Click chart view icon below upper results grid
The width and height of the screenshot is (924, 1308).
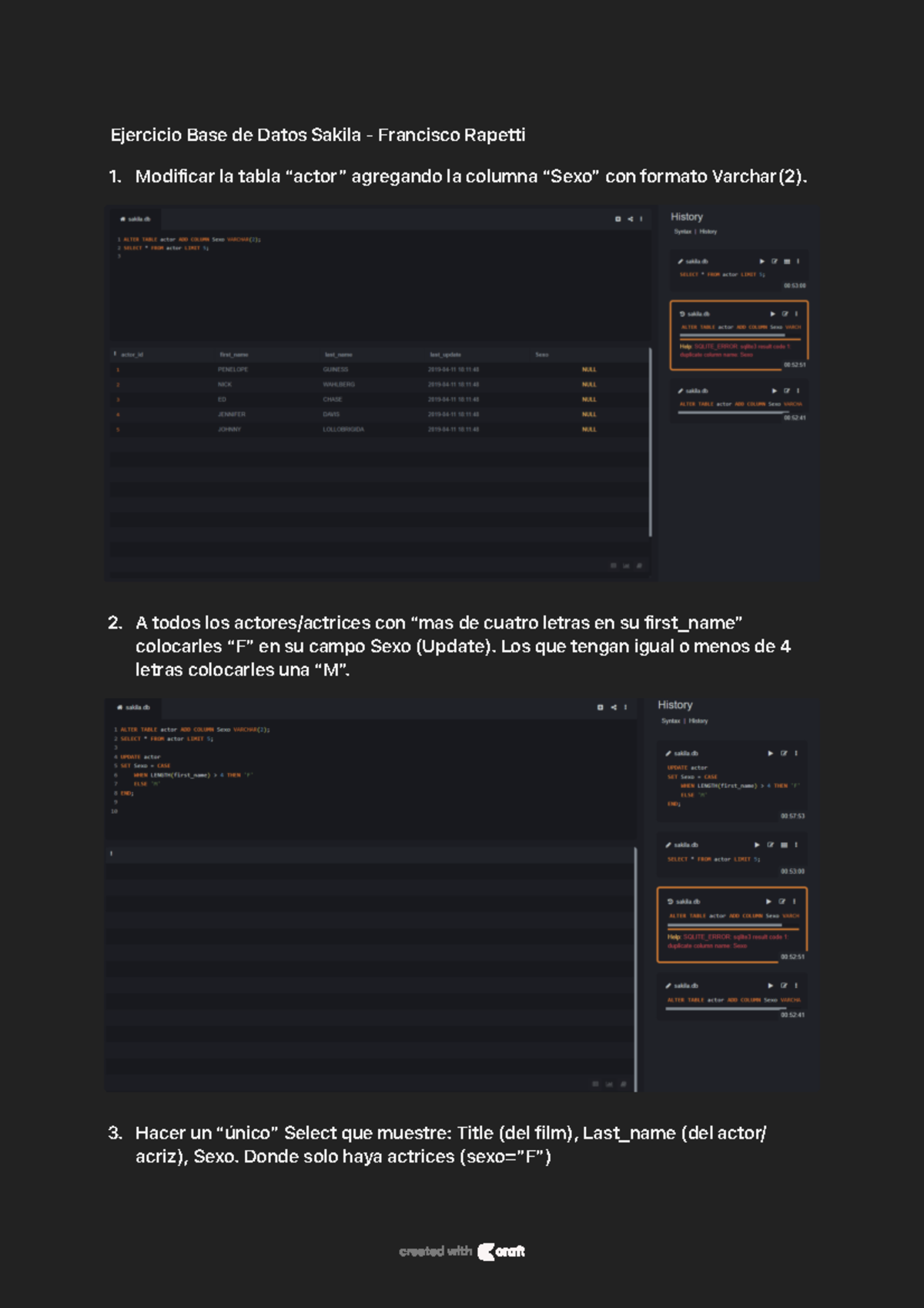pos(626,566)
